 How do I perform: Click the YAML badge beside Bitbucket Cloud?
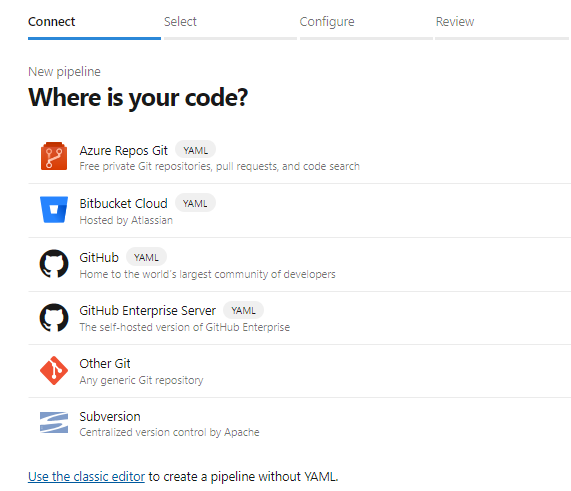point(195,203)
